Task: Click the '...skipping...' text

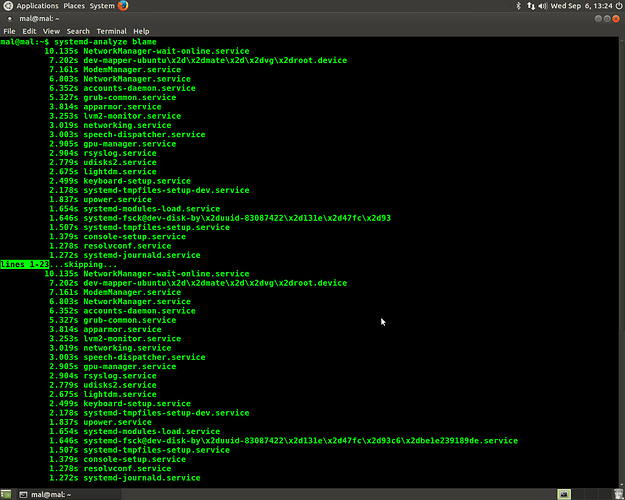Action: click(x=83, y=264)
